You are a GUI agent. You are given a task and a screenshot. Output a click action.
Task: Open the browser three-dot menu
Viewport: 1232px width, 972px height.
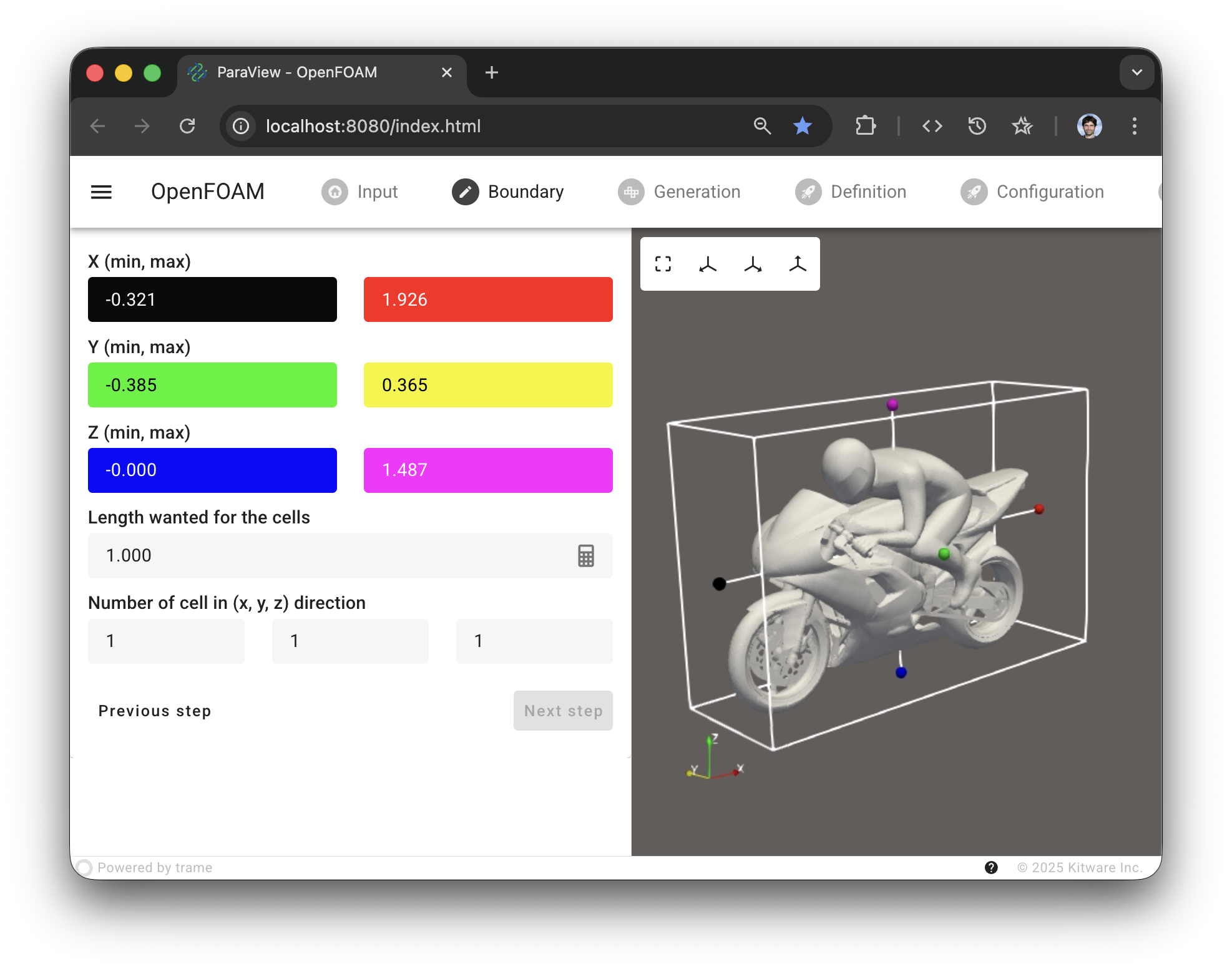tap(1134, 126)
